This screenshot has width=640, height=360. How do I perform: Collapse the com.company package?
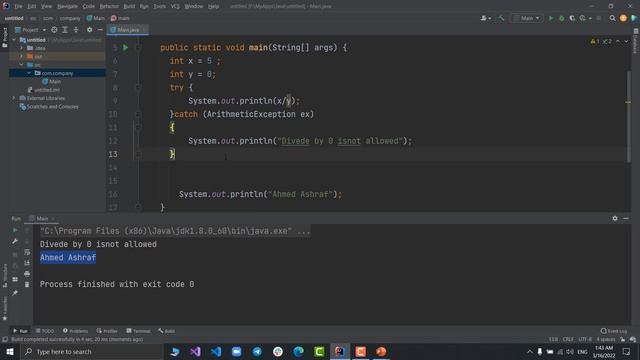pos(29,73)
